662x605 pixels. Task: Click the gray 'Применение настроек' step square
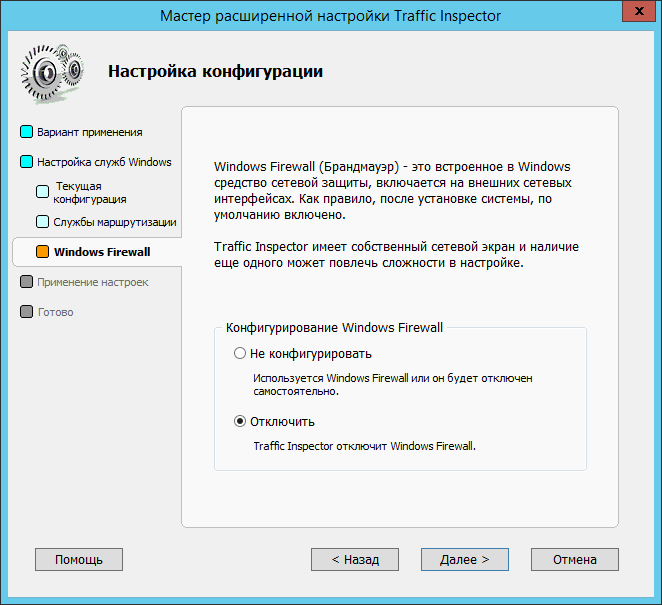(26, 282)
